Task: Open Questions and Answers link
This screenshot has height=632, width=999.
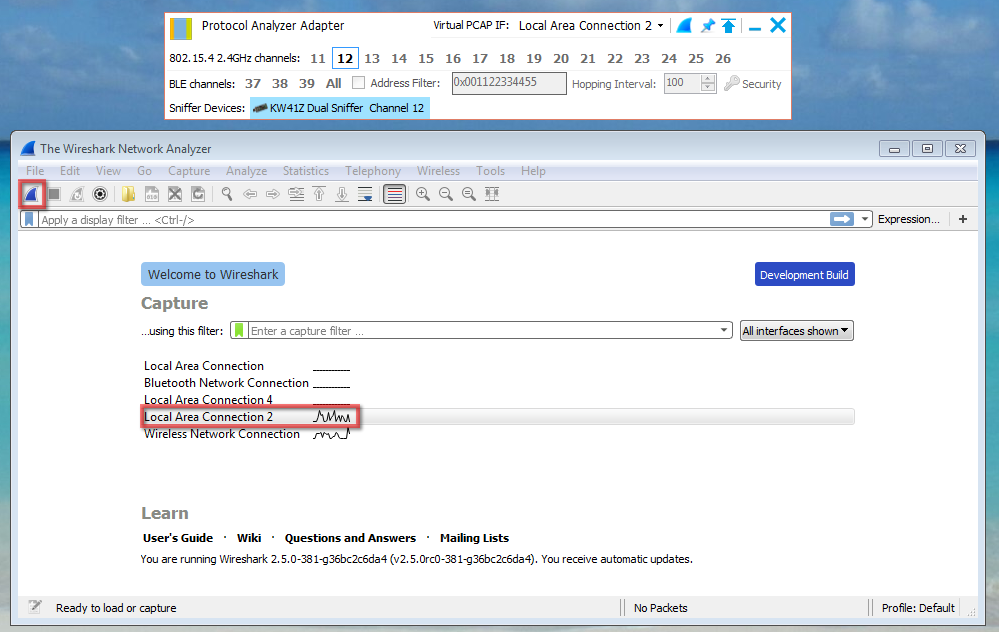Action: click(350, 538)
